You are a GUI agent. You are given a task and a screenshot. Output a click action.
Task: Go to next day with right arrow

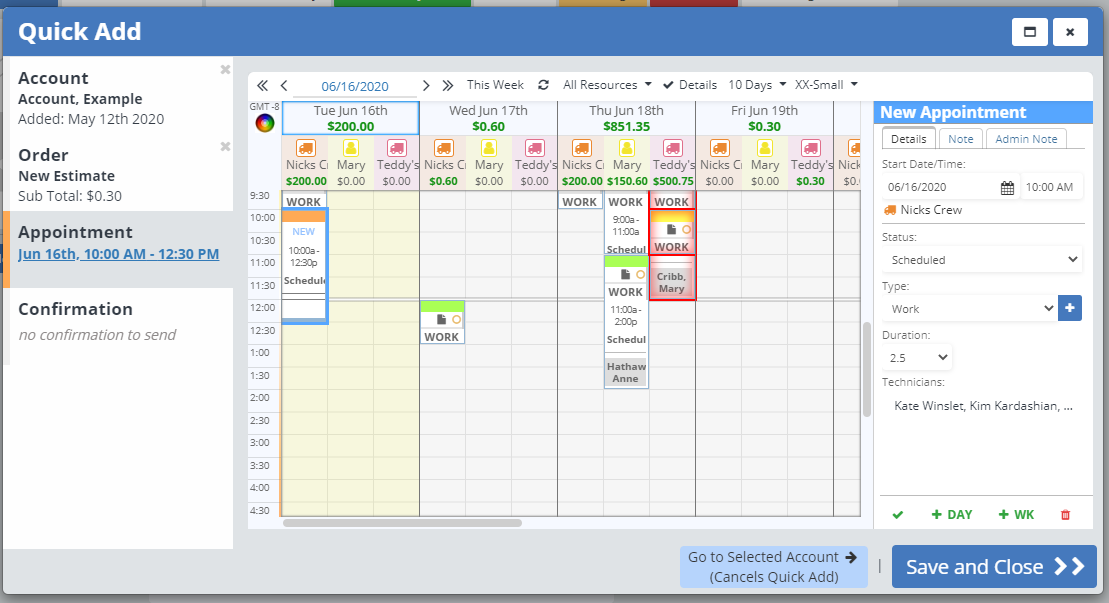(426, 86)
